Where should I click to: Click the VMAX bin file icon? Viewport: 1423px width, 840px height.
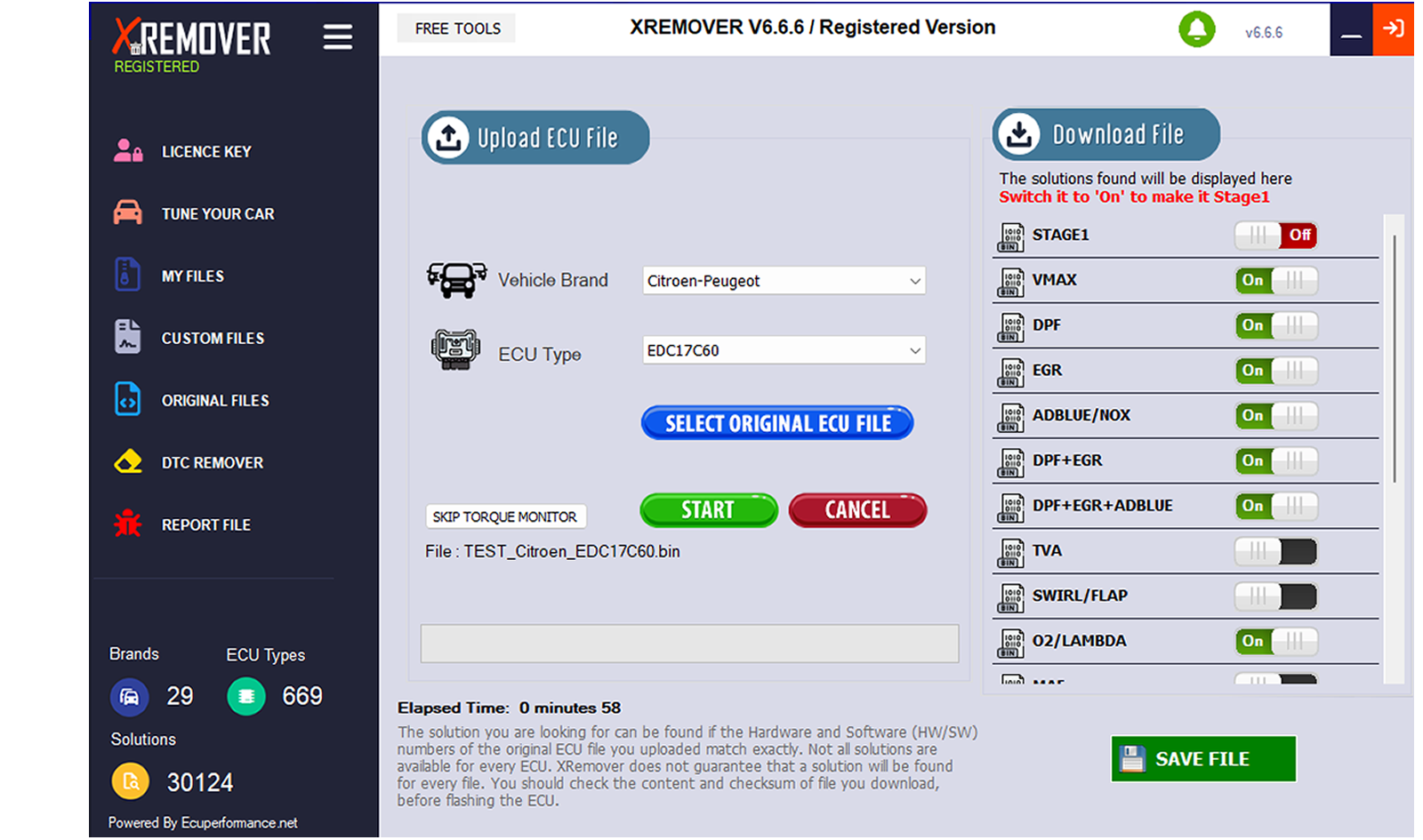(1010, 282)
